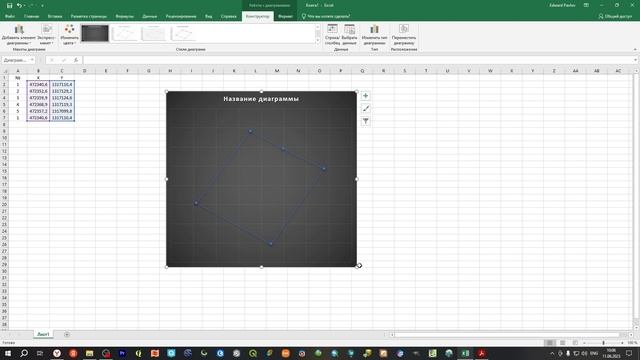Click Excel icon on taskbar
The image size is (640, 360).
click(465, 353)
